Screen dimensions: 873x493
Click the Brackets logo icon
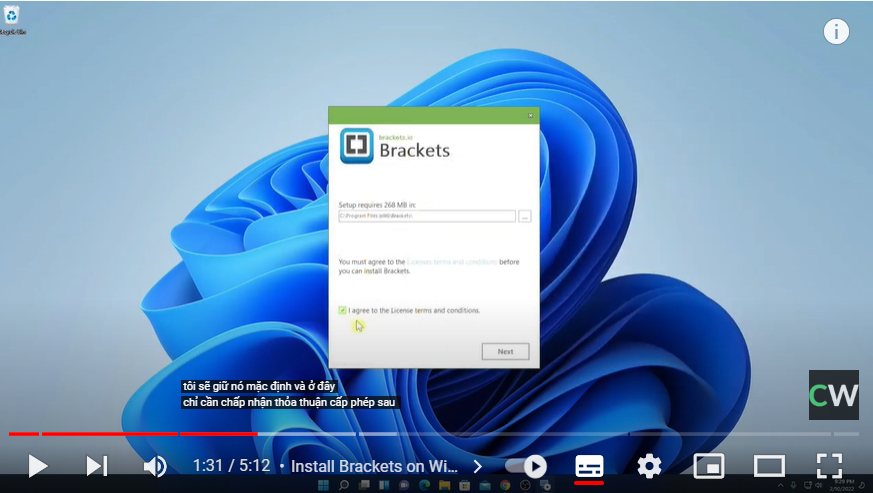pyautogui.click(x=357, y=145)
